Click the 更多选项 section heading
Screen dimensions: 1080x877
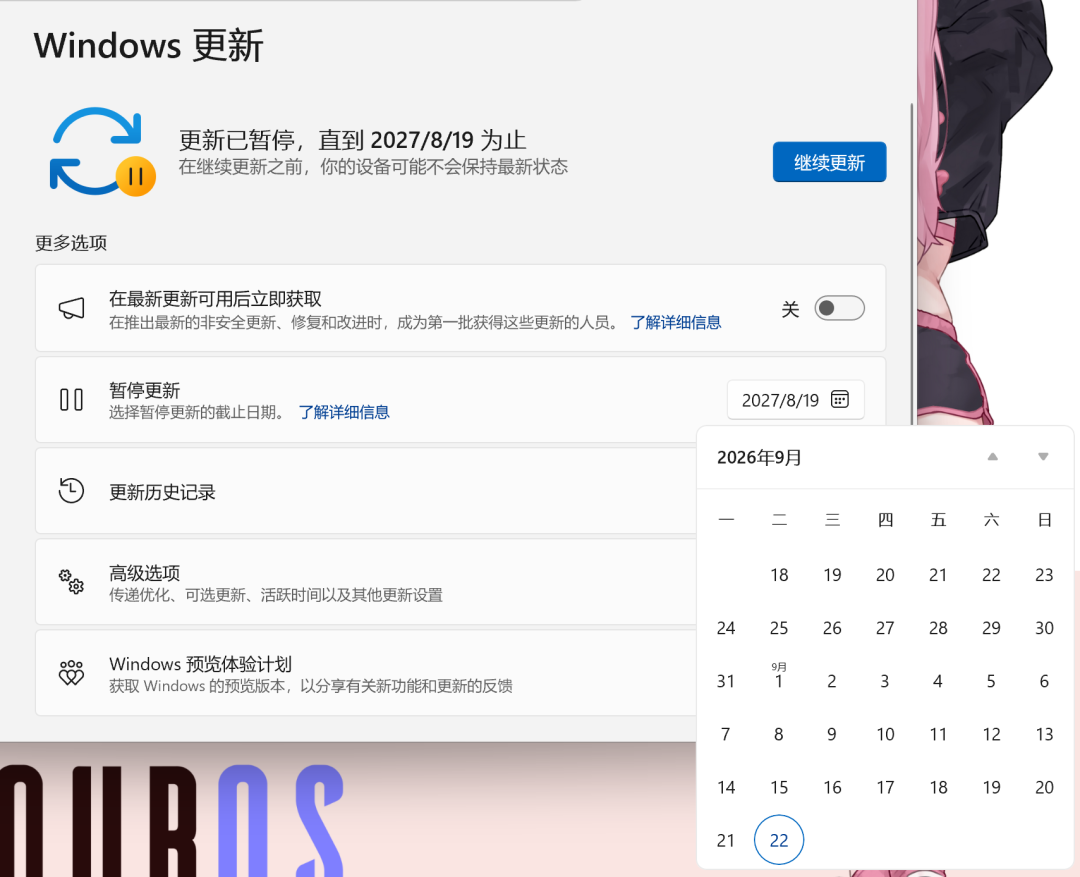[x=71, y=243]
